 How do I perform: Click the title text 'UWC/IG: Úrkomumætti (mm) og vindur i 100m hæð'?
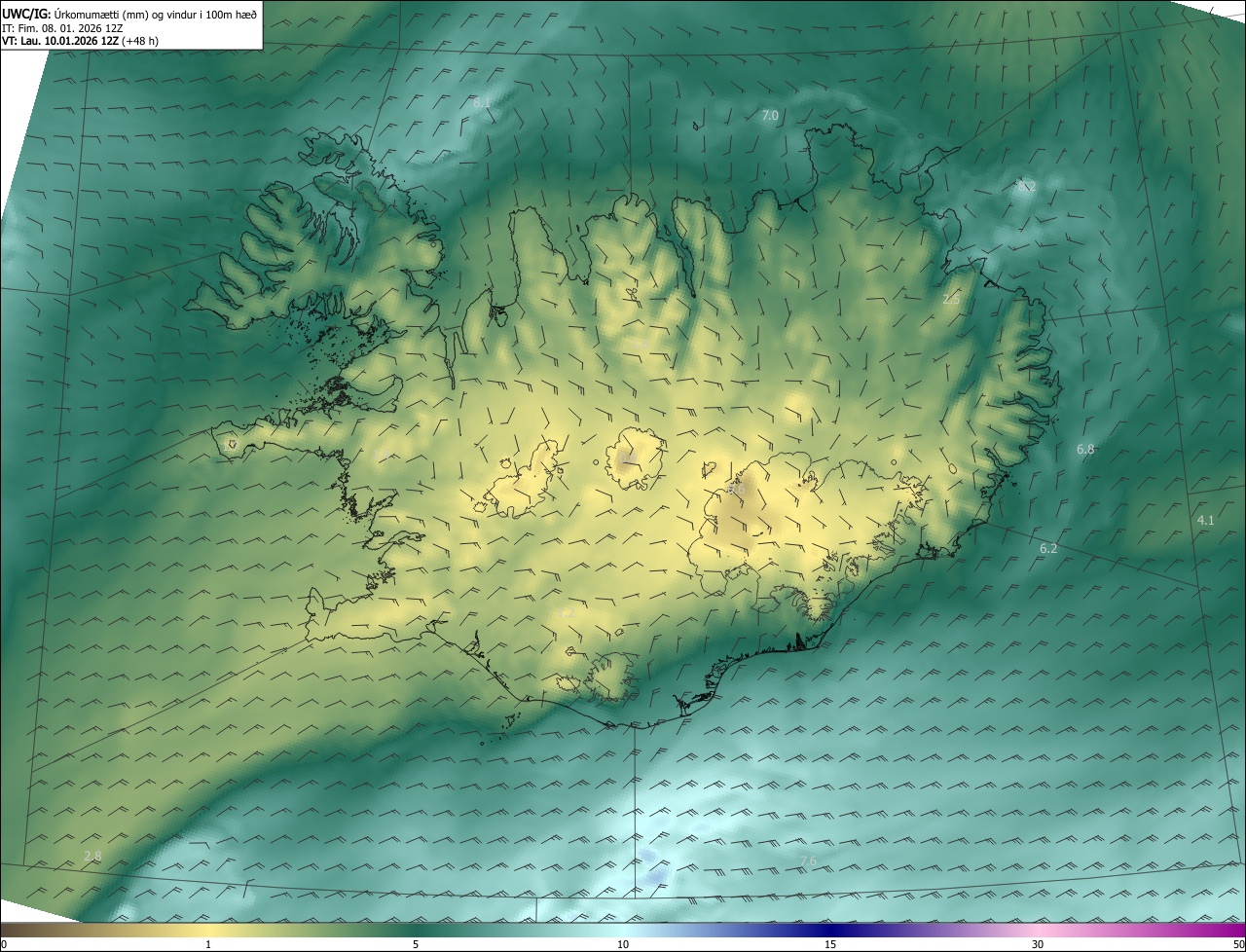click(129, 14)
